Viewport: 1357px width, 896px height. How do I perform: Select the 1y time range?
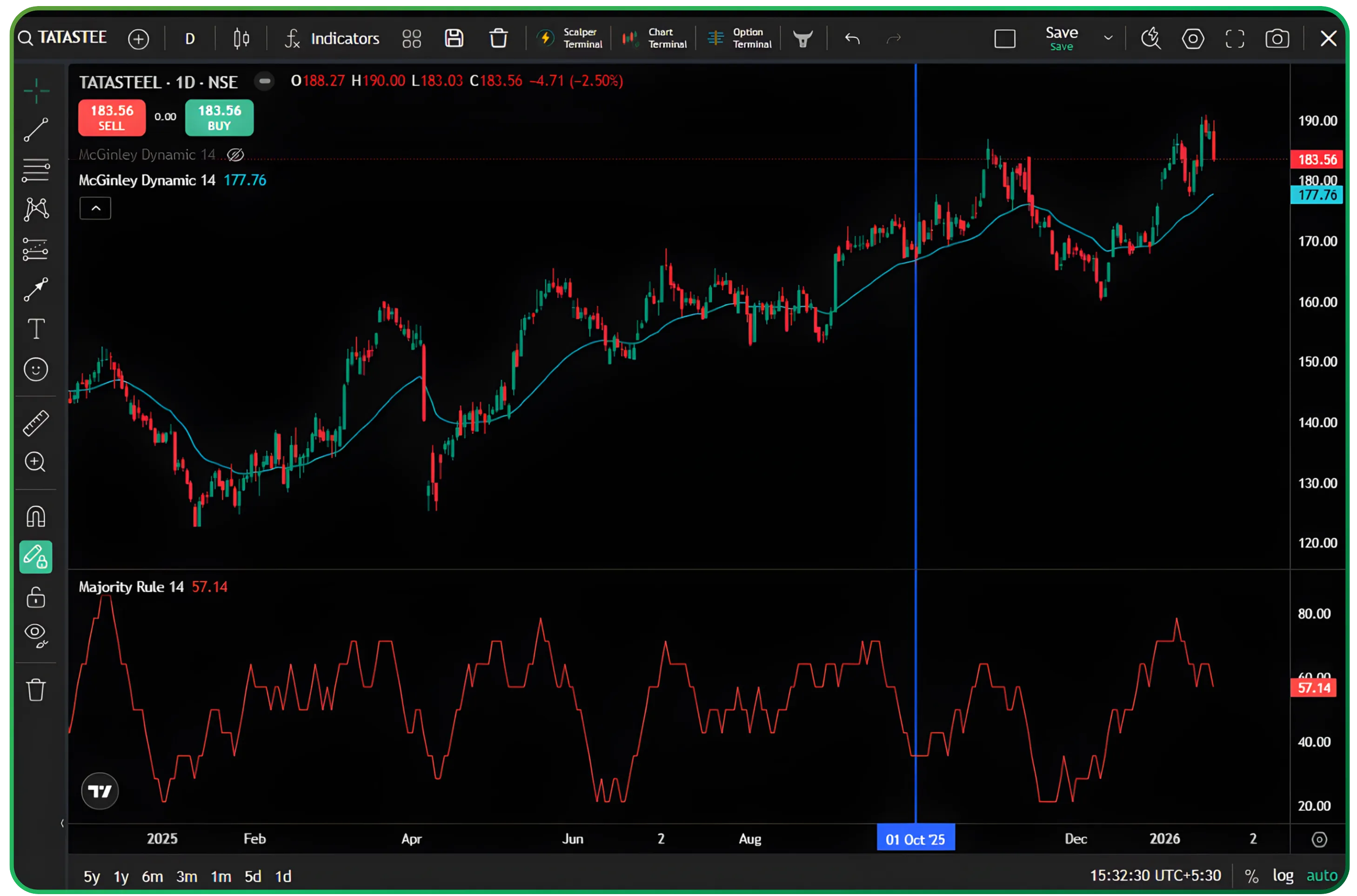coord(121,876)
